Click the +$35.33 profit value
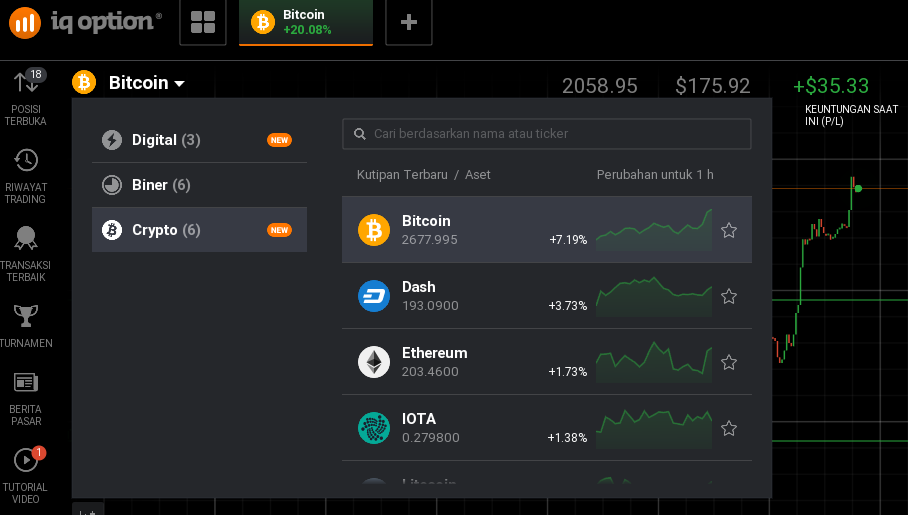Image resolution: width=908 pixels, height=515 pixels. coord(830,86)
